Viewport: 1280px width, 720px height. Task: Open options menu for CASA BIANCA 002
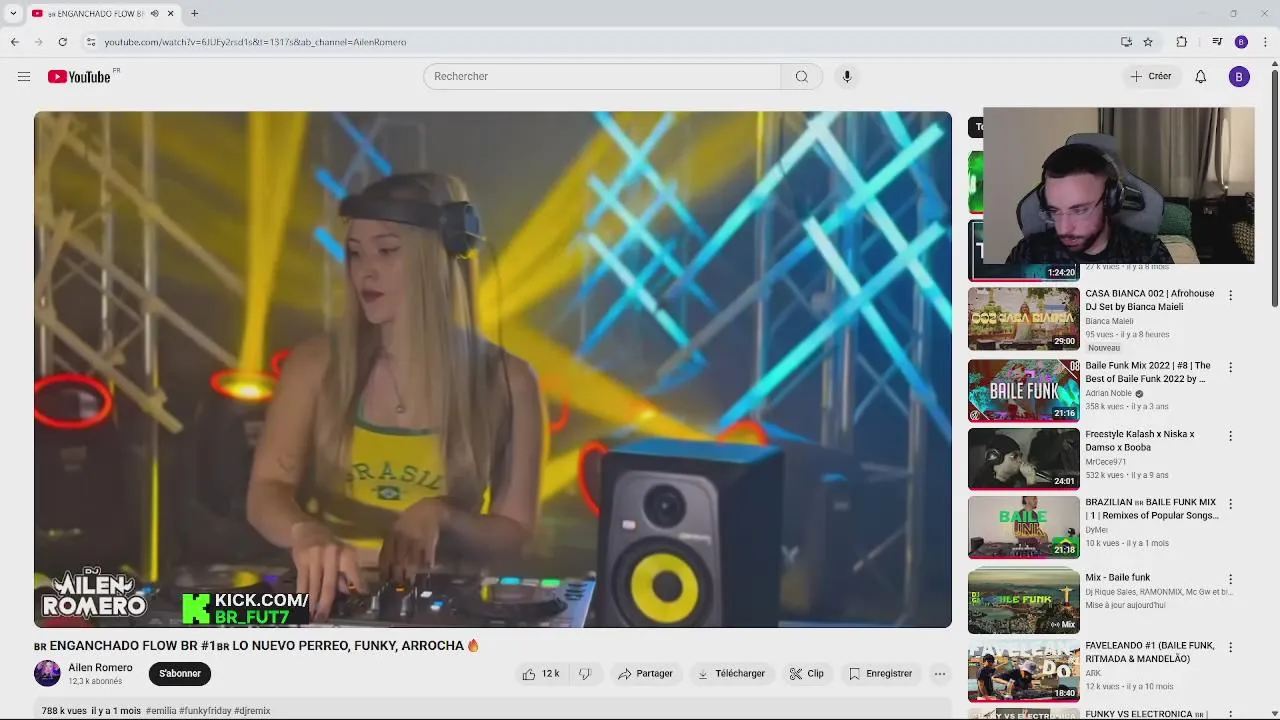point(1230,296)
